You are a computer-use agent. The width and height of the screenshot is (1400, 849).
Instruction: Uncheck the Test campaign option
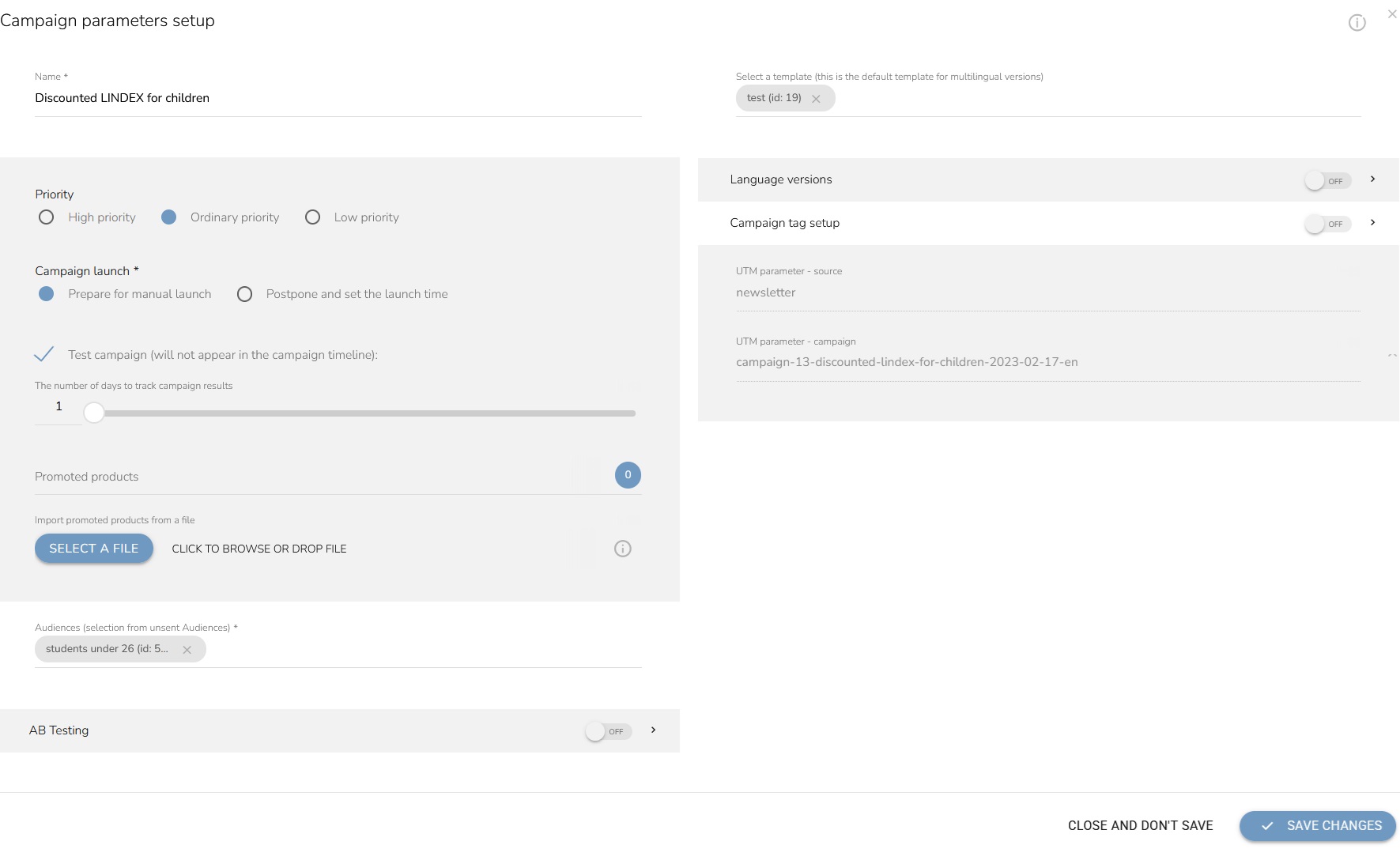44,355
